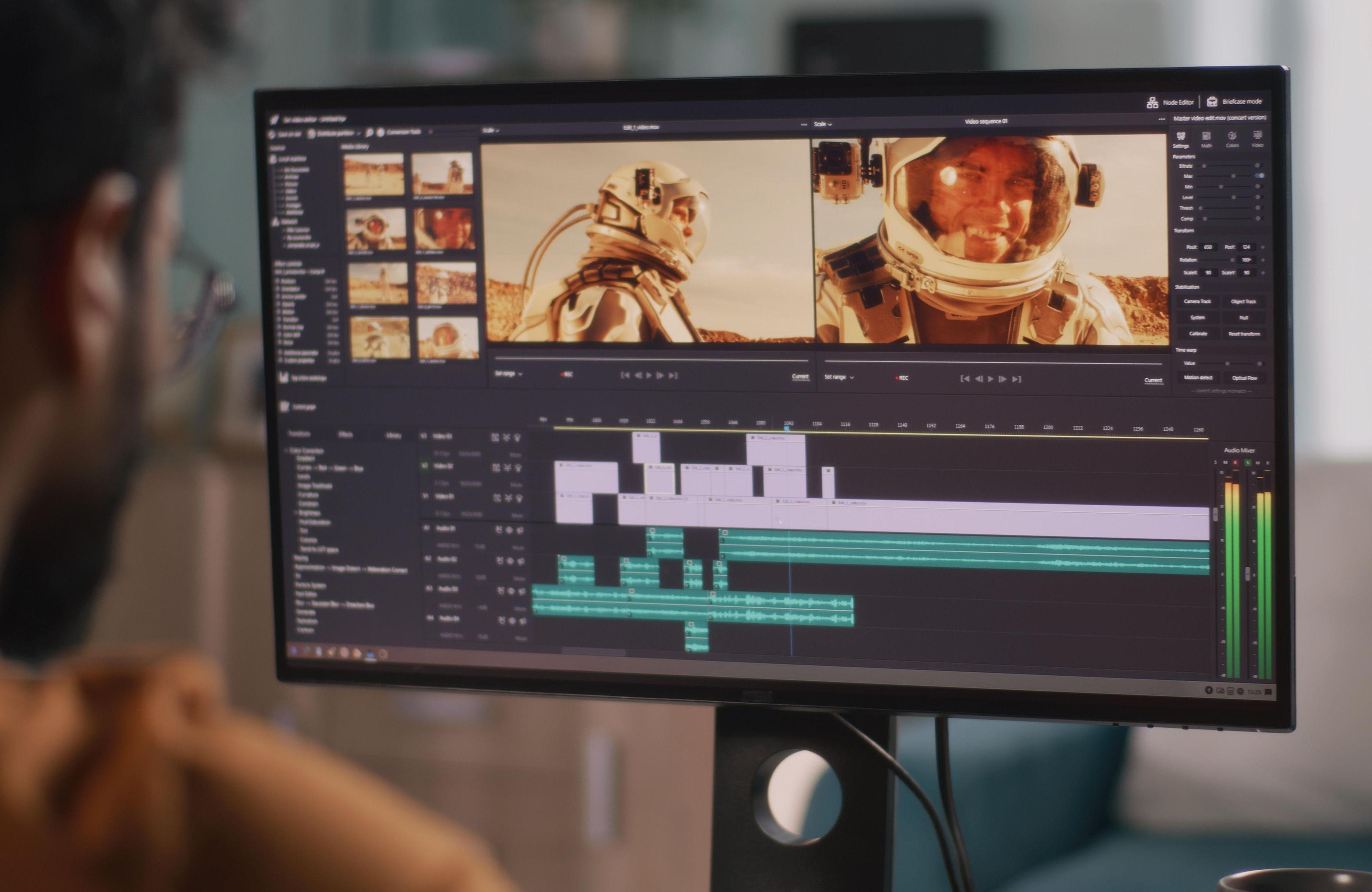The image size is (1372, 892).
Task: Jump to end in left preview player
Action: click(673, 375)
